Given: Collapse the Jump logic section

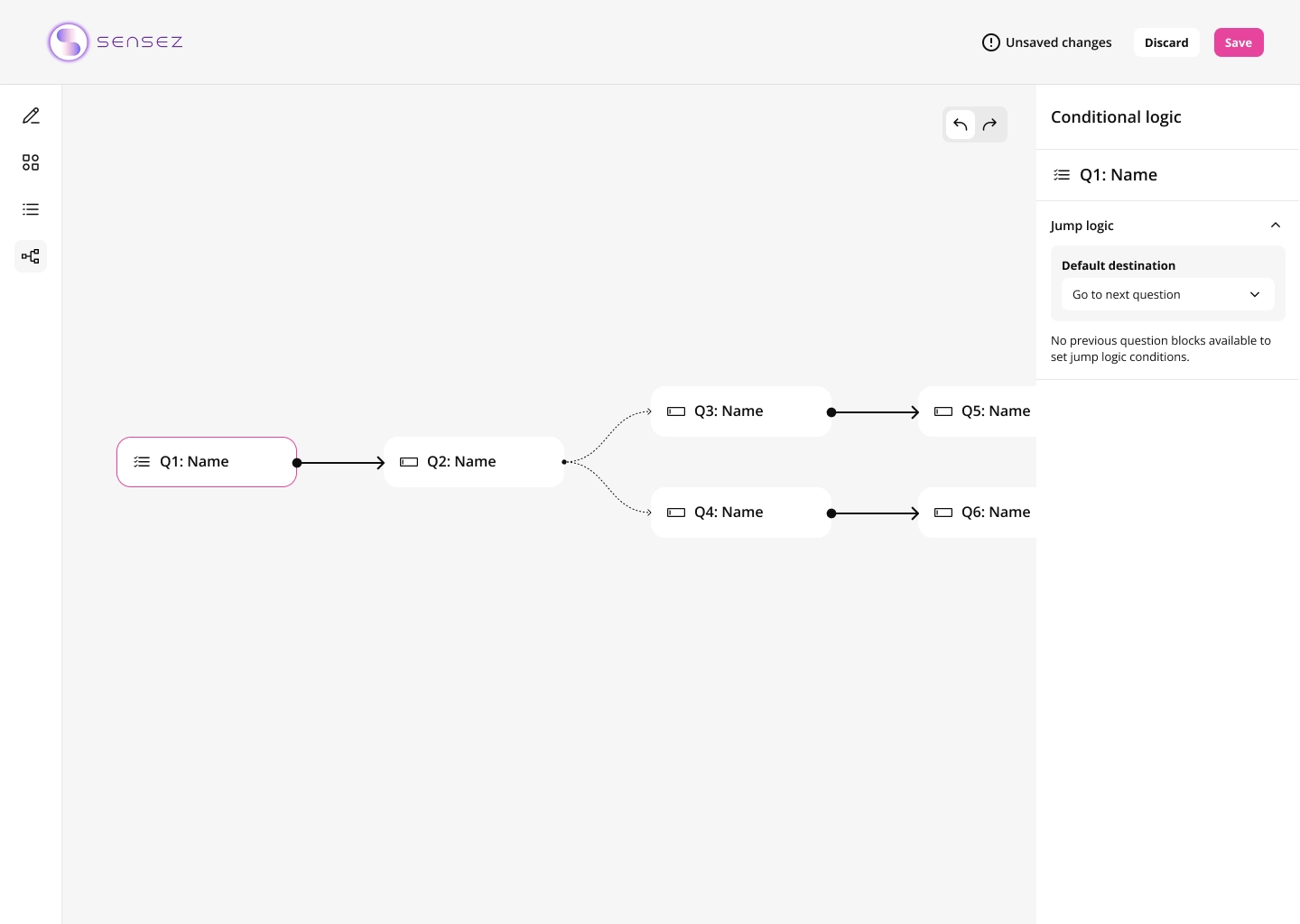Looking at the screenshot, I should (x=1276, y=226).
